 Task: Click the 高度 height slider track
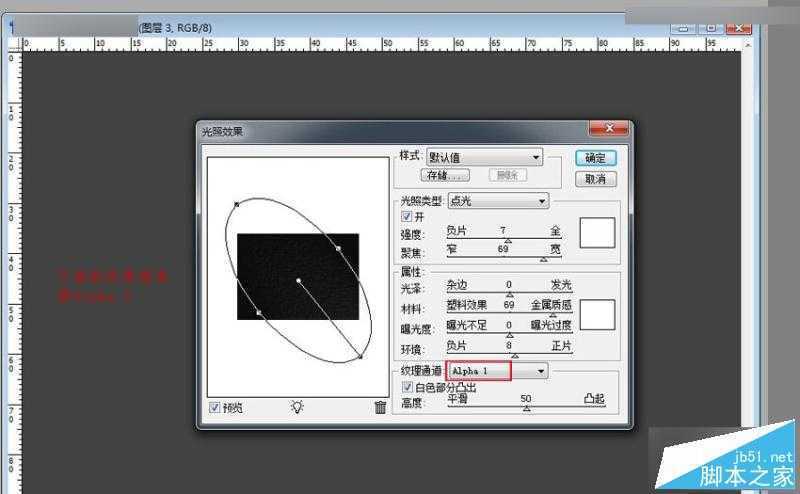click(526, 407)
